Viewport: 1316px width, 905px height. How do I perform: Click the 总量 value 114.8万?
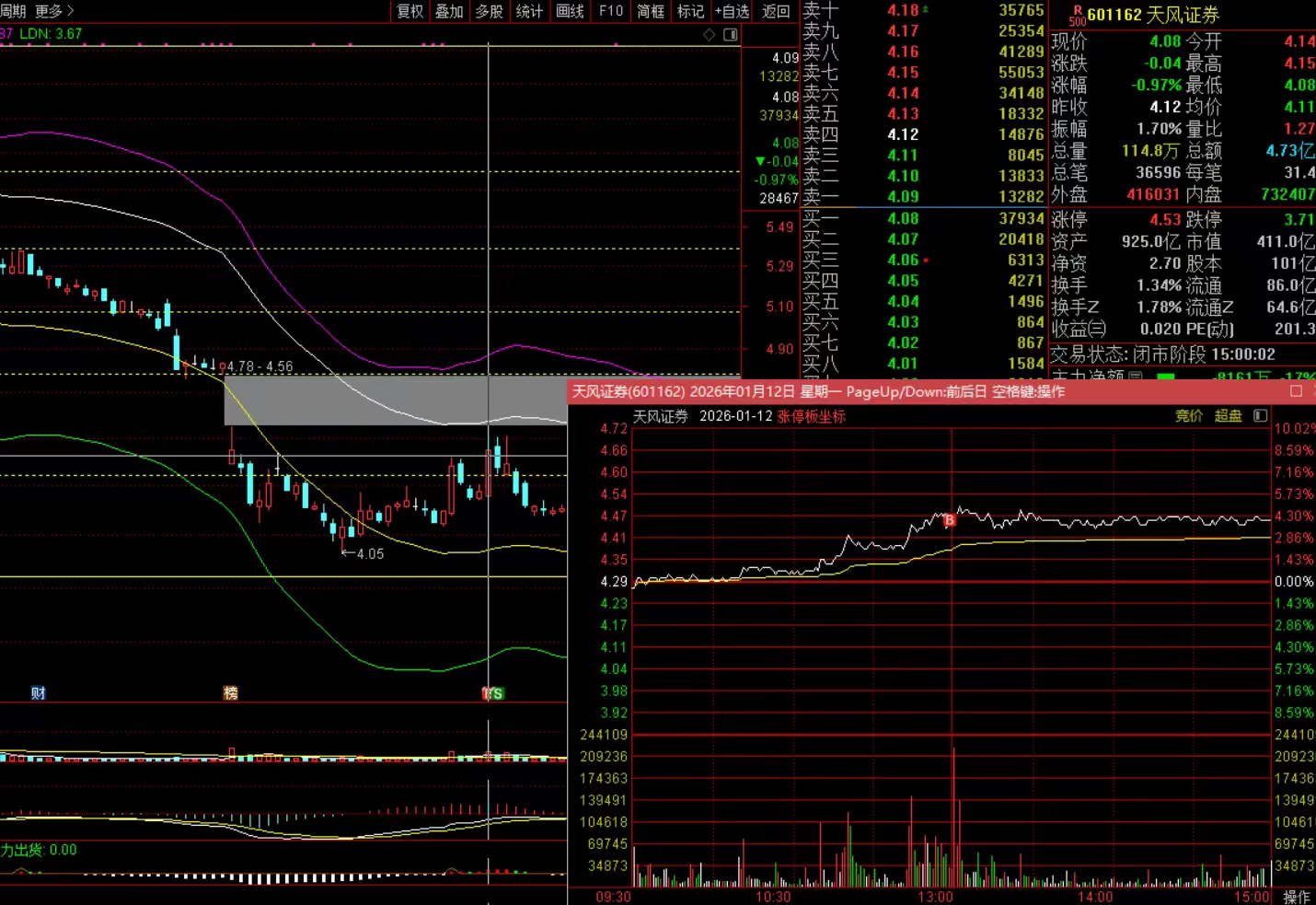pyautogui.click(x=1150, y=150)
